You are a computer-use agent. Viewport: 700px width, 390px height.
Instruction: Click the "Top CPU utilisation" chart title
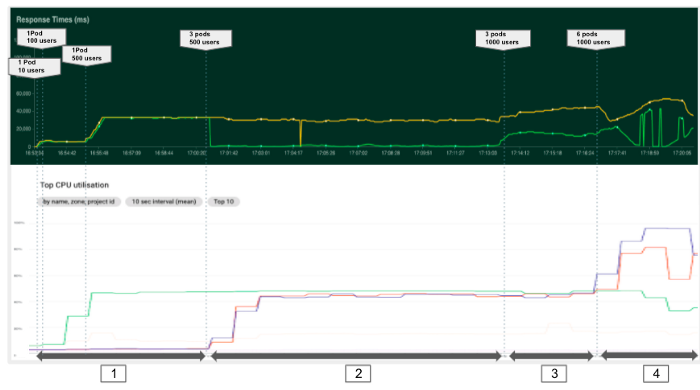click(x=75, y=185)
